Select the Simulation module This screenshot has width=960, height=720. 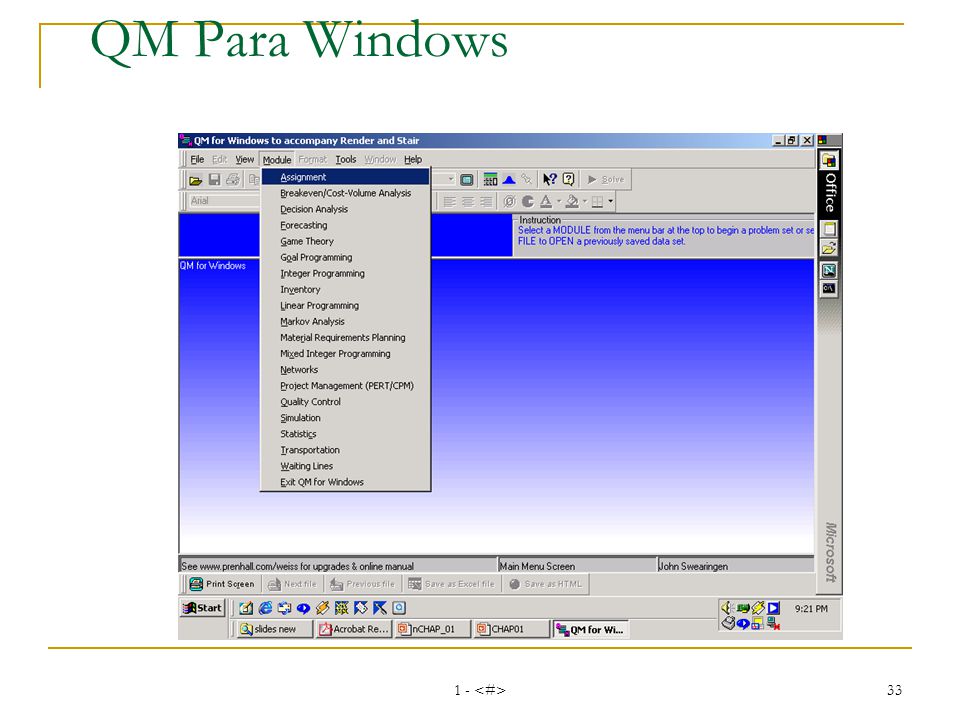(345, 418)
